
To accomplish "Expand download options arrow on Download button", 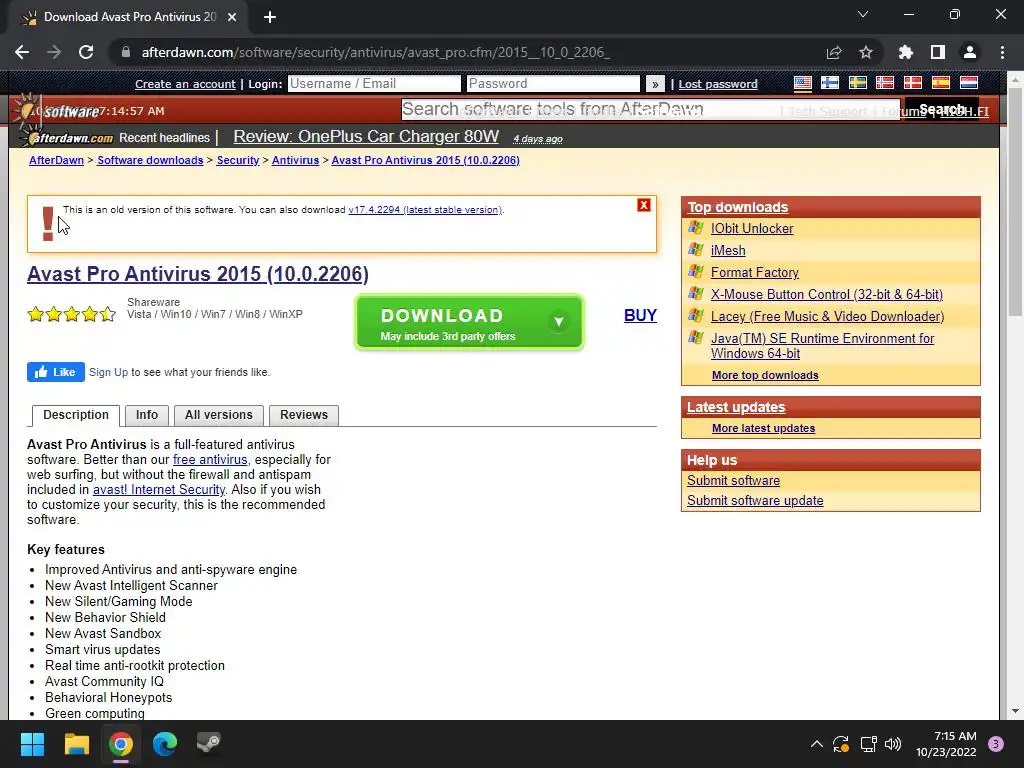I will click(558, 321).
